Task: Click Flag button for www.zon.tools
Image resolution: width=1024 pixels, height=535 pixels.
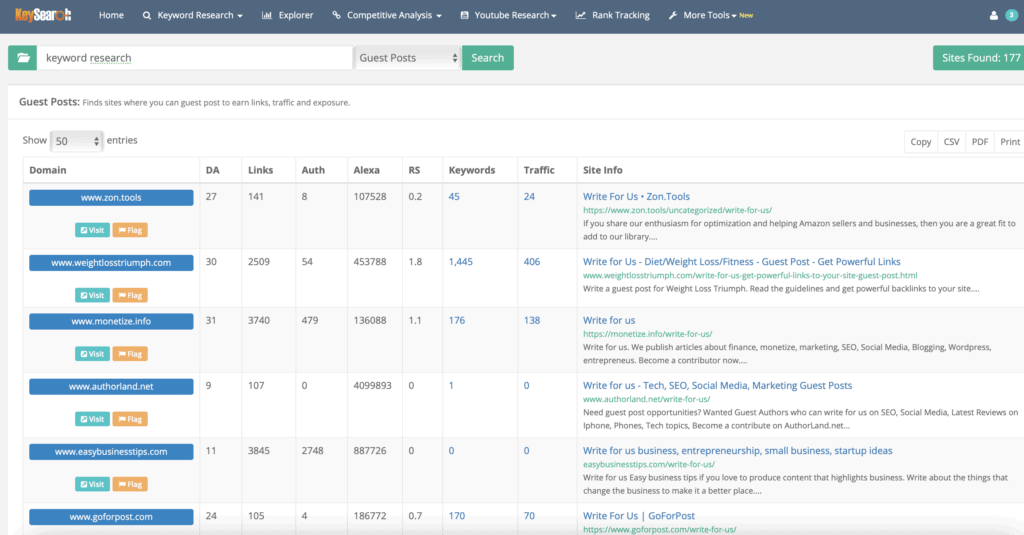Action: tap(130, 230)
